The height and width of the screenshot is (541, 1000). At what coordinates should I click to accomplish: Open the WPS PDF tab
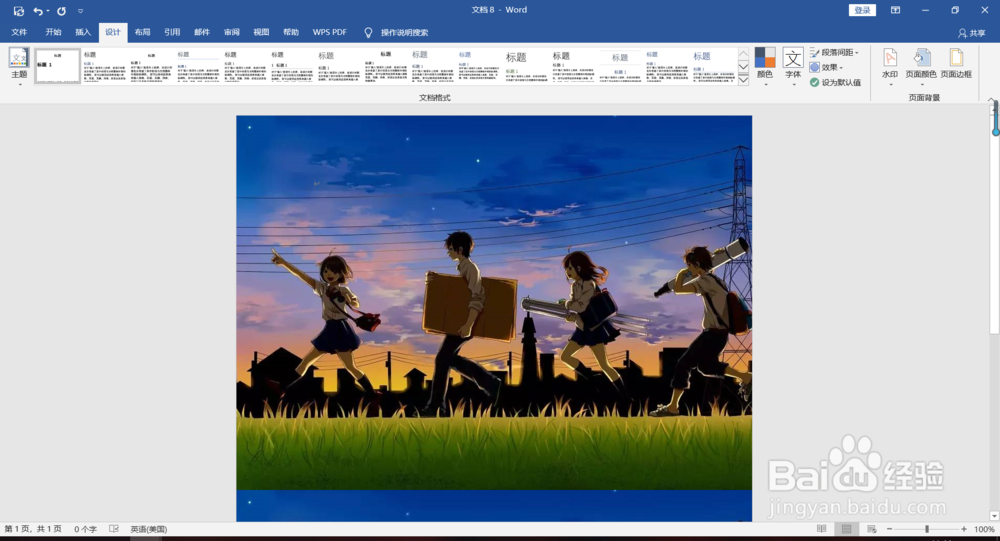pyautogui.click(x=330, y=32)
